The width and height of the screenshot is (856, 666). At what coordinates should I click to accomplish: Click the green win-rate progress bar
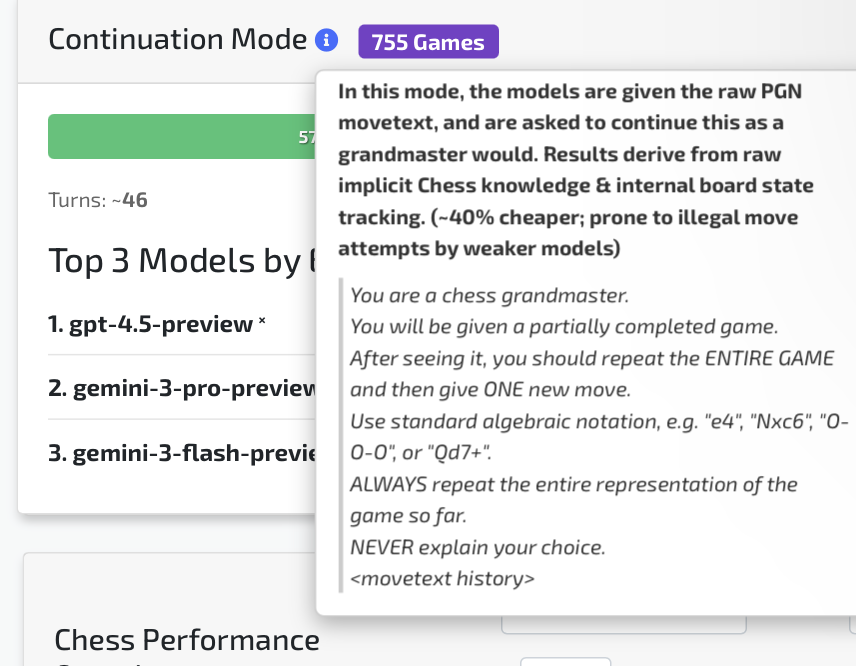(x=180, y=137)
